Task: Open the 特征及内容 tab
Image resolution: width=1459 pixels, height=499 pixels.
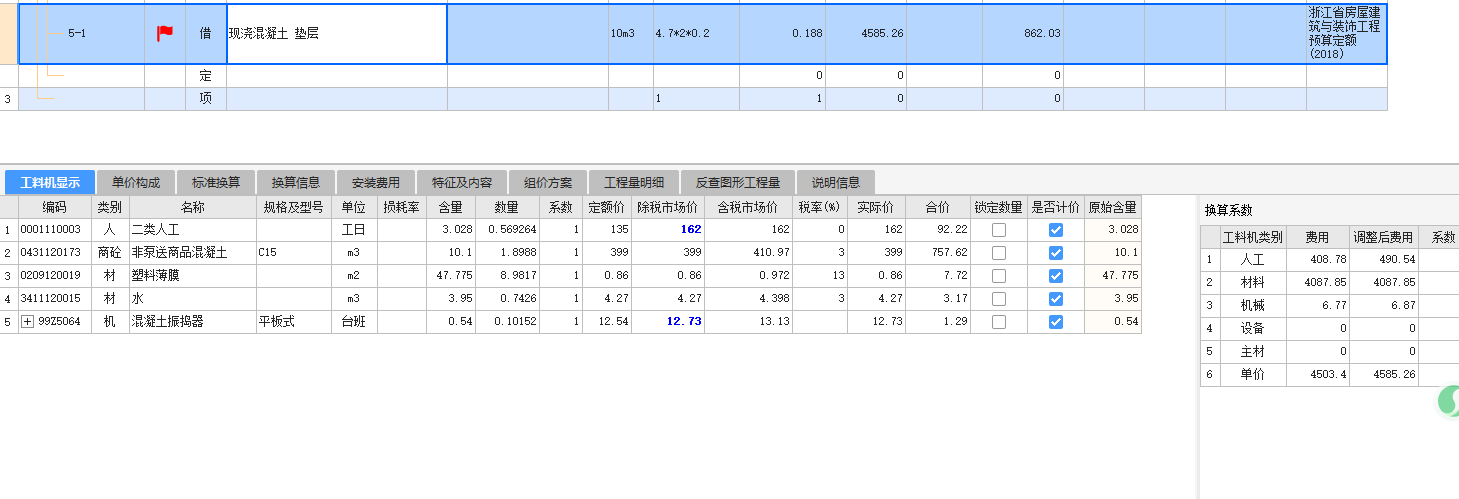Action: click(462, 182)
